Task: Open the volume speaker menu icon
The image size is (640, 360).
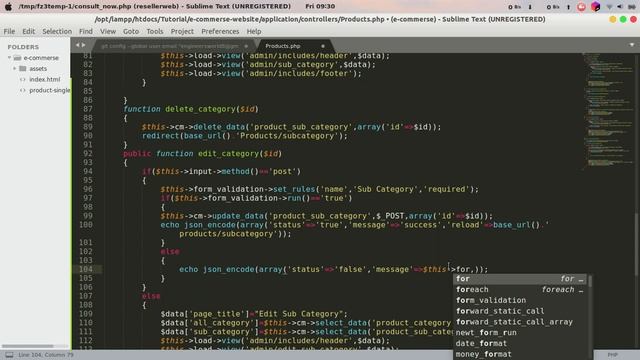Action: point(620,7)
